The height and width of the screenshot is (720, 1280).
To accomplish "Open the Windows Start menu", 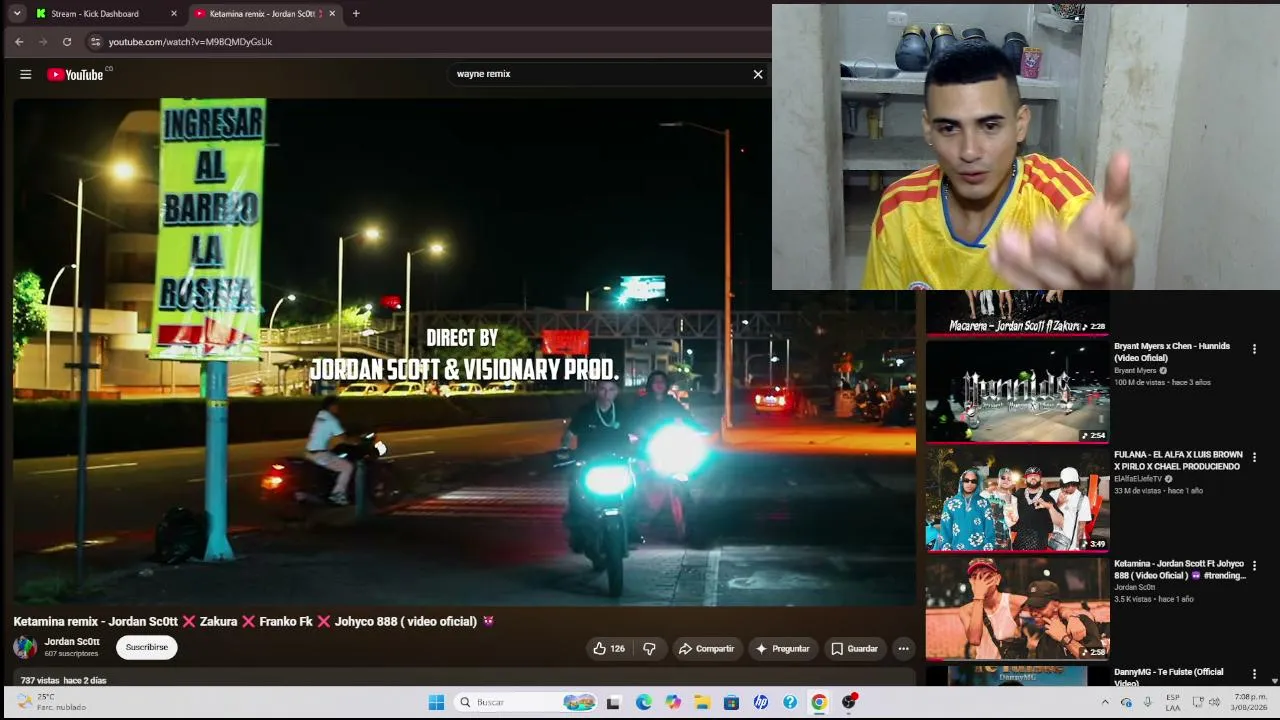I will 436,702.
